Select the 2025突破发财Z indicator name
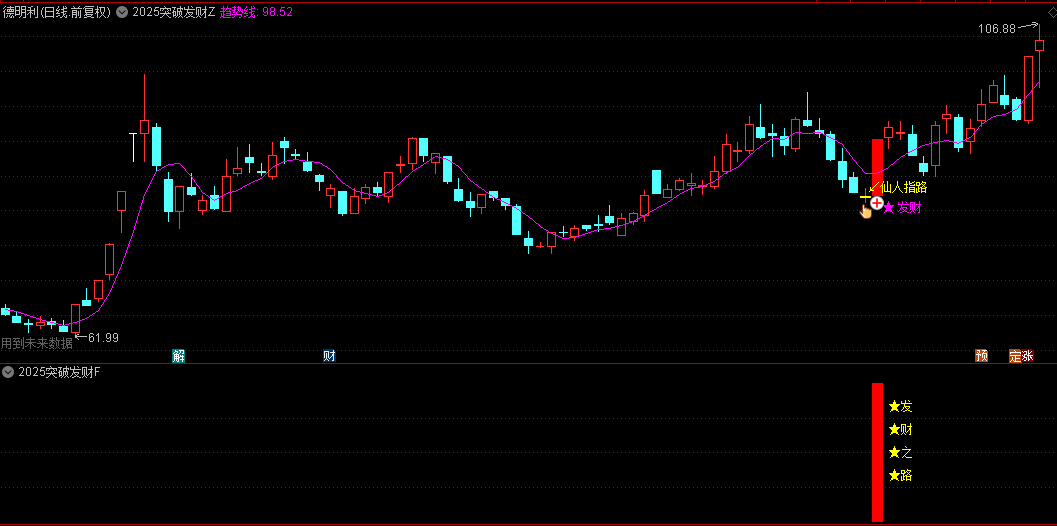This screenshot has width=1057, height=526. [x=174, y=12]
